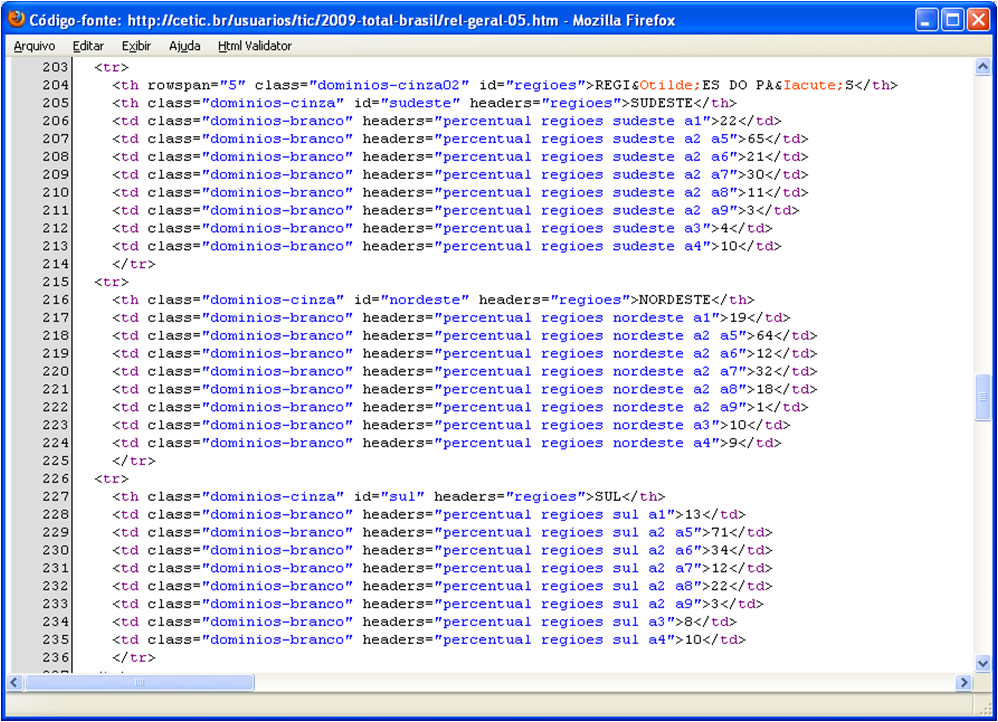Click the id="sul" attribute on line 227

pos(389,496)
